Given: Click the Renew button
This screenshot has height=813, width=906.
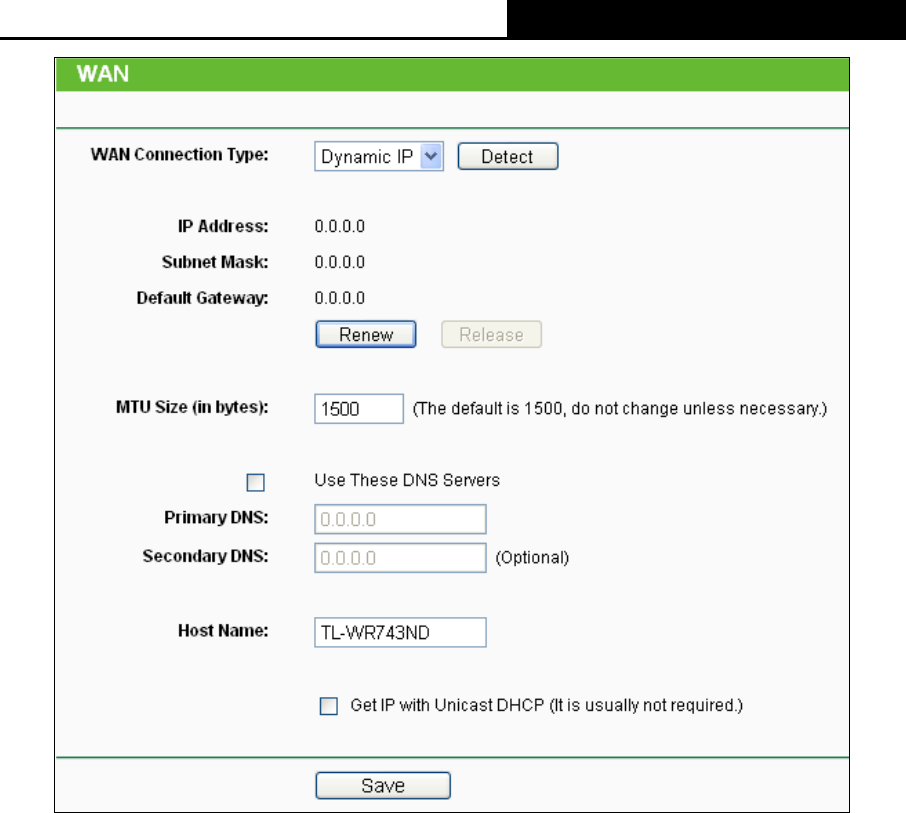Looking at the screenshot, I should click(x=366, y=335).
